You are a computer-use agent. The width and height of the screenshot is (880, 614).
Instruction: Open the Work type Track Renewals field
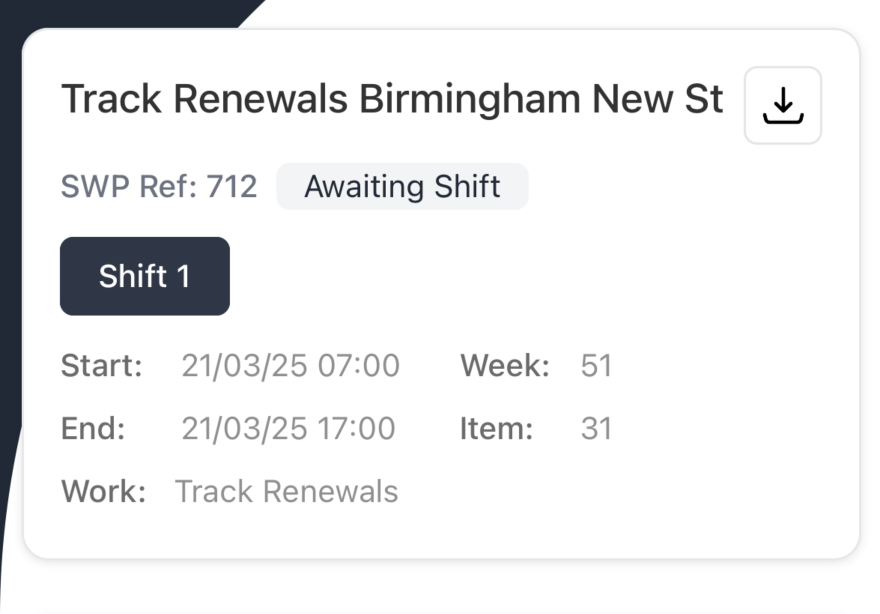[x=286, y=492]
